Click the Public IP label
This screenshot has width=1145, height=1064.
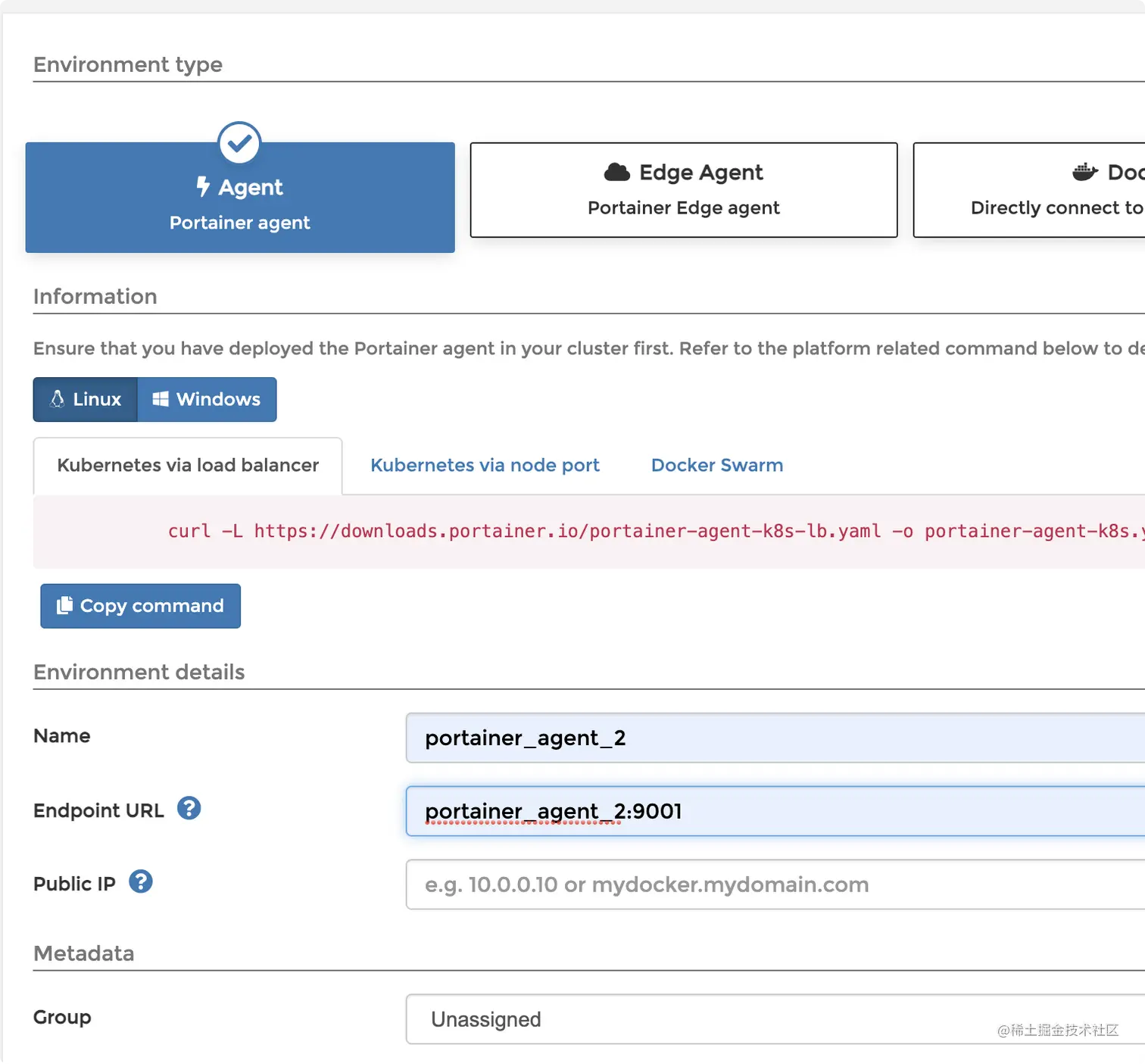click(x=74, y=885)
